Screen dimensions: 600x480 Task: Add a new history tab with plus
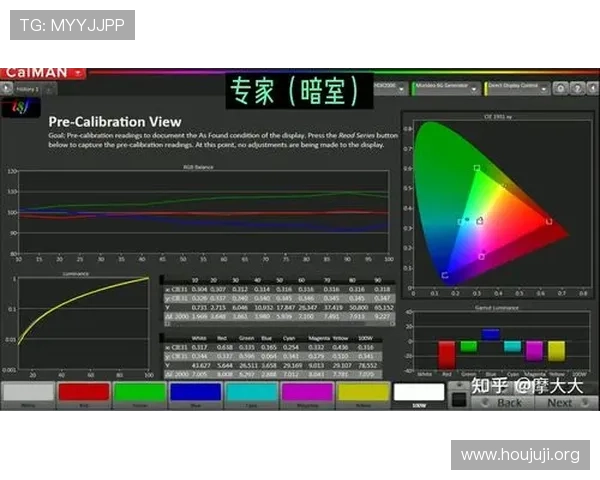[x=50, y=90]
